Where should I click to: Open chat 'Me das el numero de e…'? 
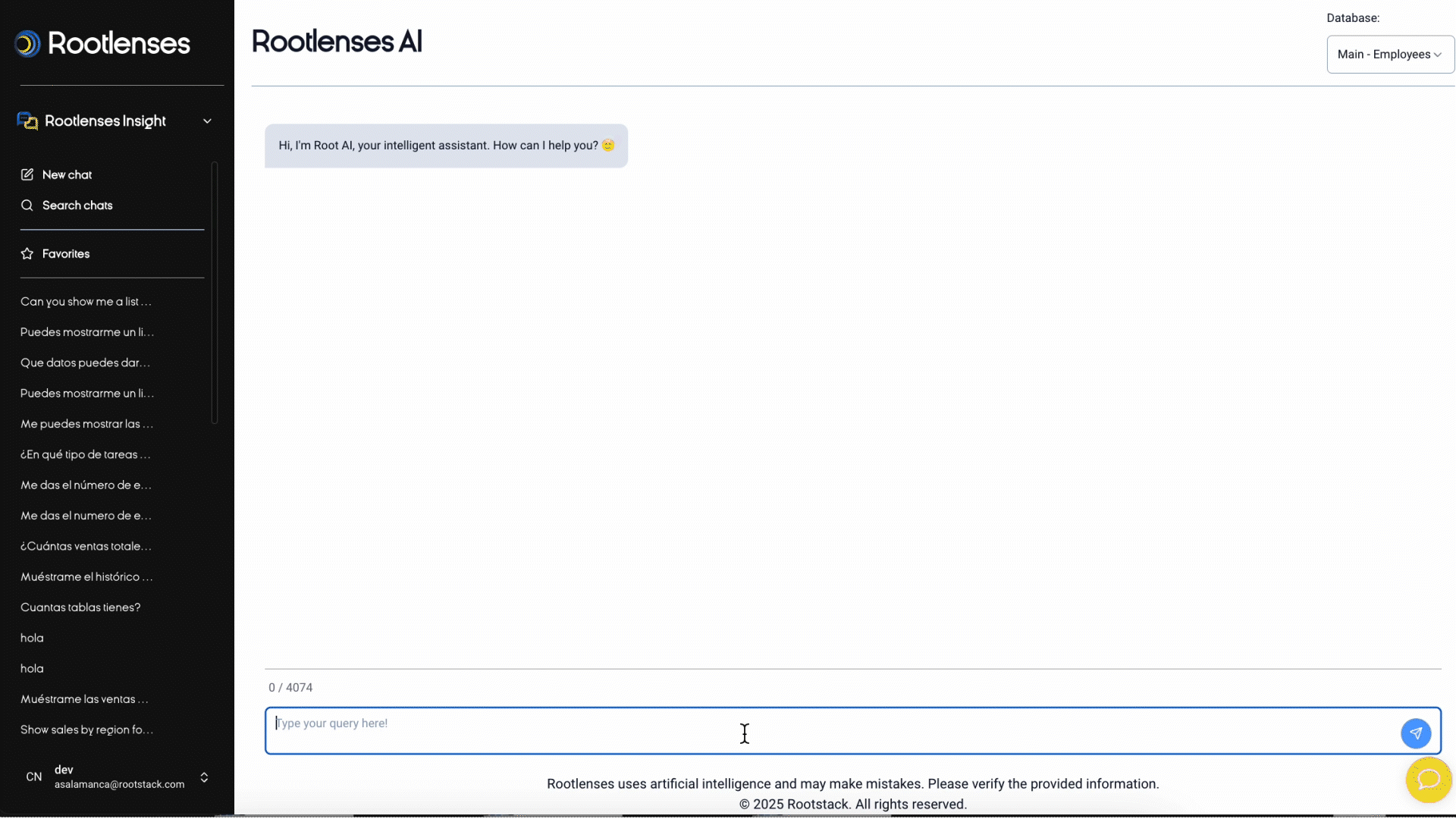coord(86,516)
